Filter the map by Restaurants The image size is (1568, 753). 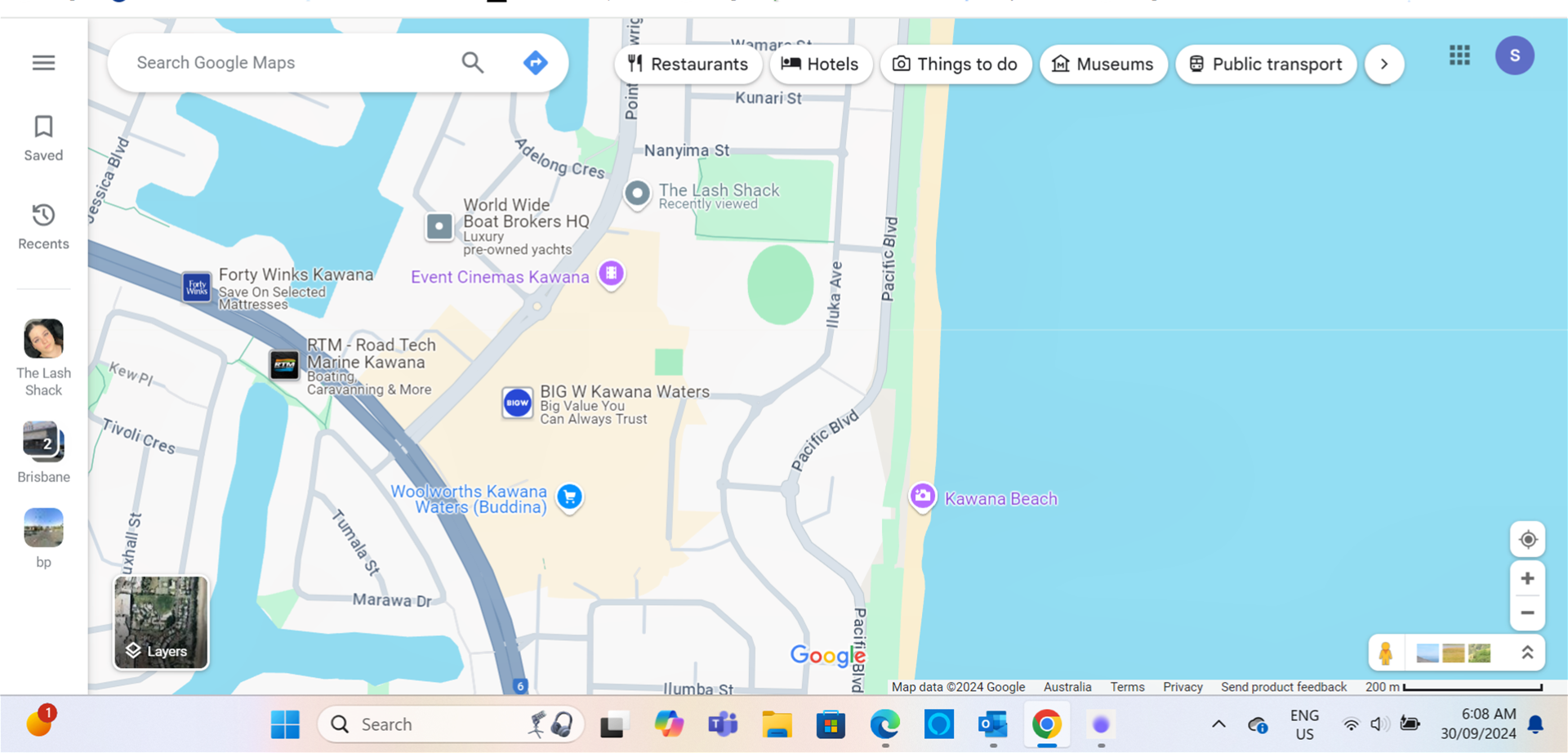[x=688, y=64]
